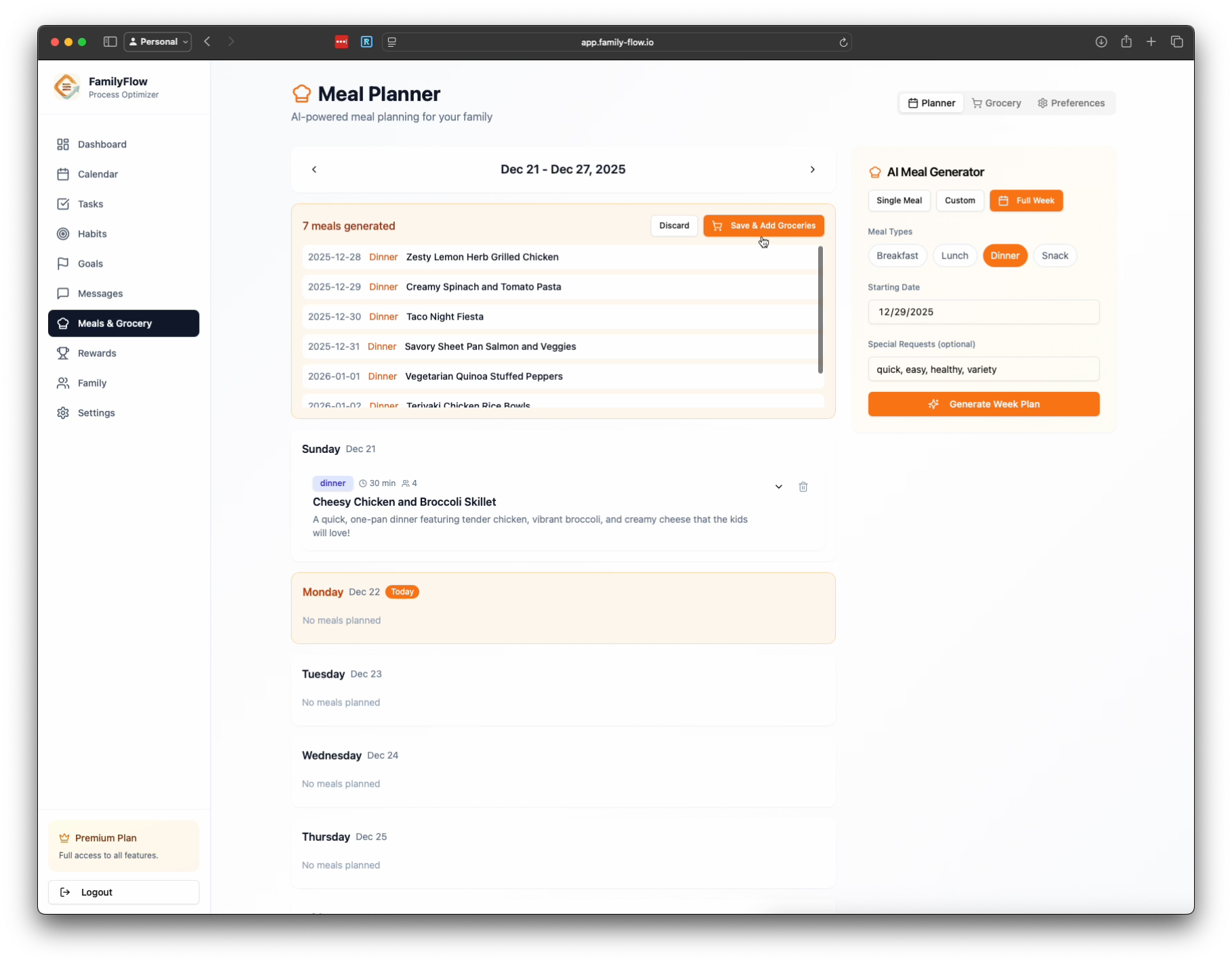This screenshot has width=1232, height=964.
Task: Click the Thursday Dec 25 day card
Action: (564, 852)
